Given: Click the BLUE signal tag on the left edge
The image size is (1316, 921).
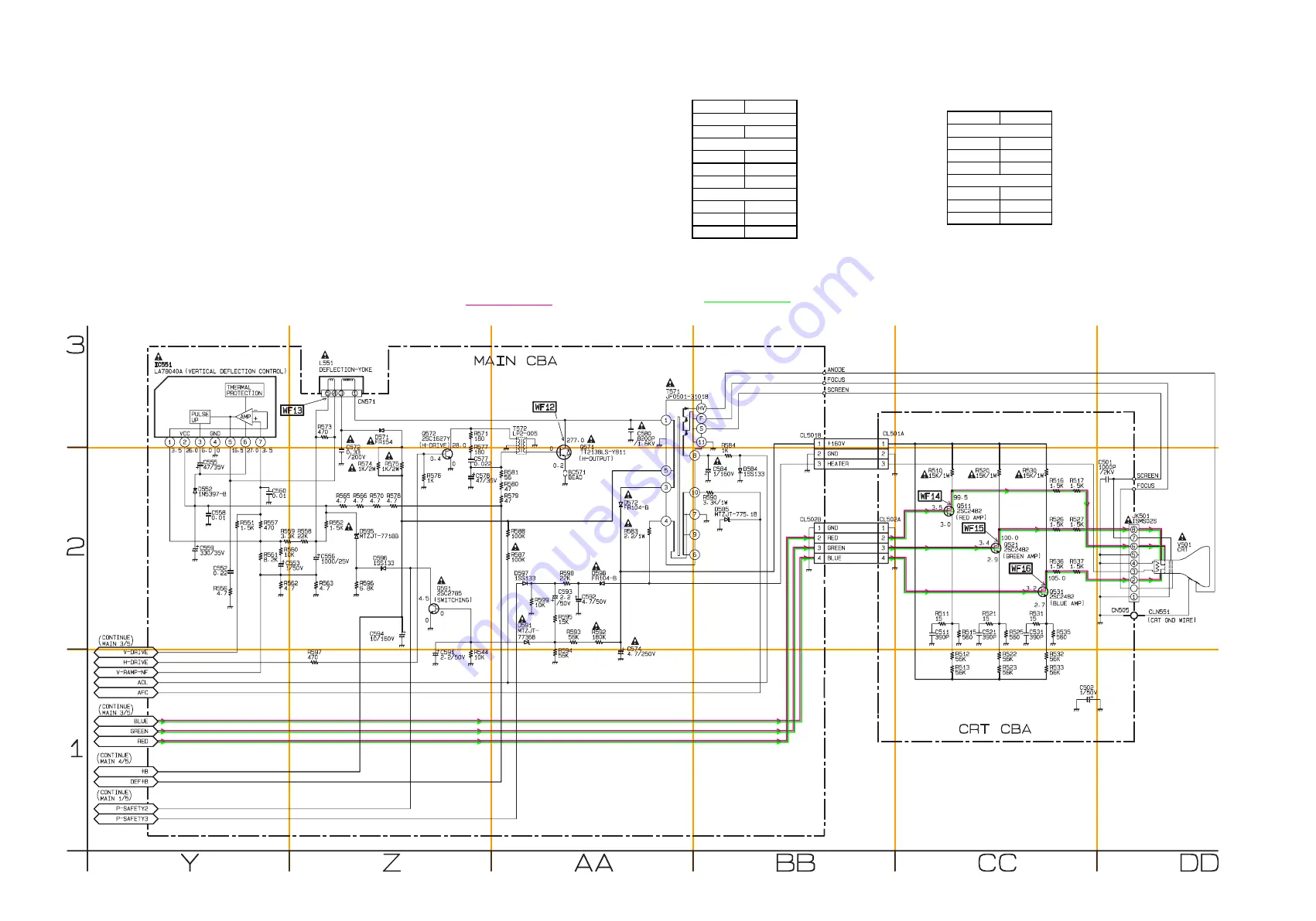Looking at the screenshot, I should 126,721.
